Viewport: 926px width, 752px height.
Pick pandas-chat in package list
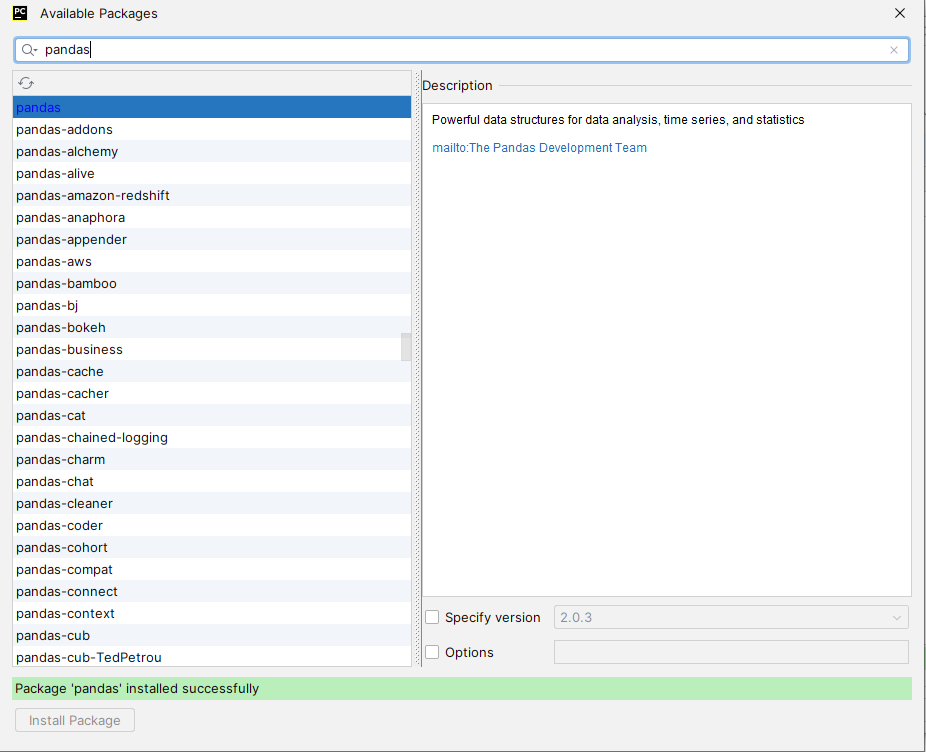[212, 481]
